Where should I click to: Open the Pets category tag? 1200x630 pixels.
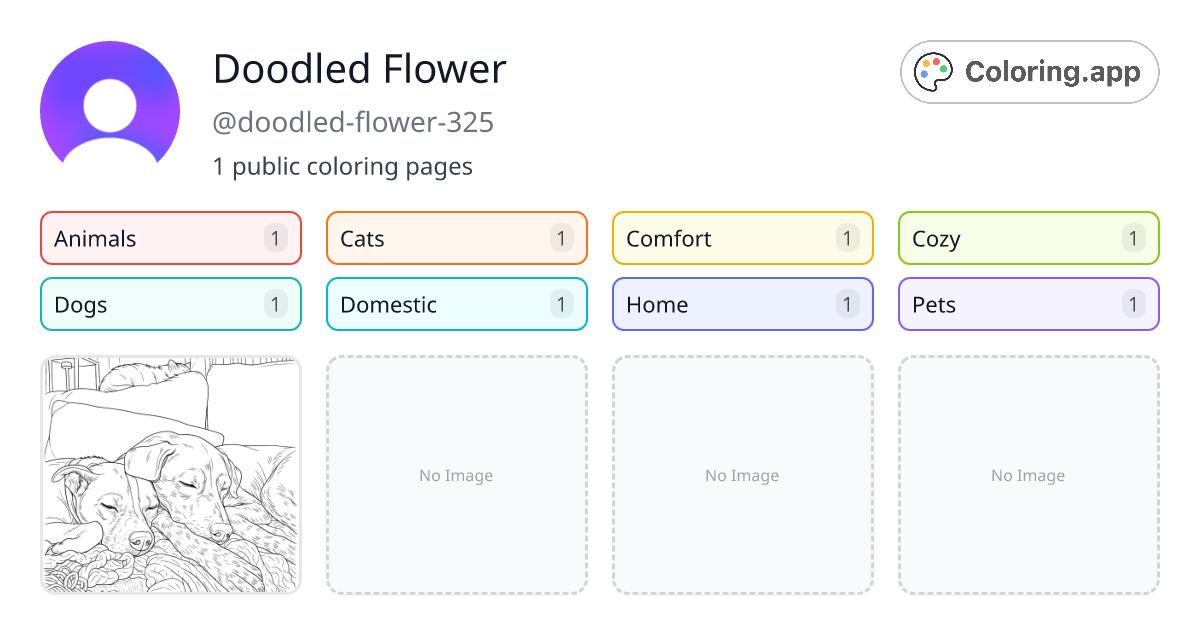pos(1029,304)
